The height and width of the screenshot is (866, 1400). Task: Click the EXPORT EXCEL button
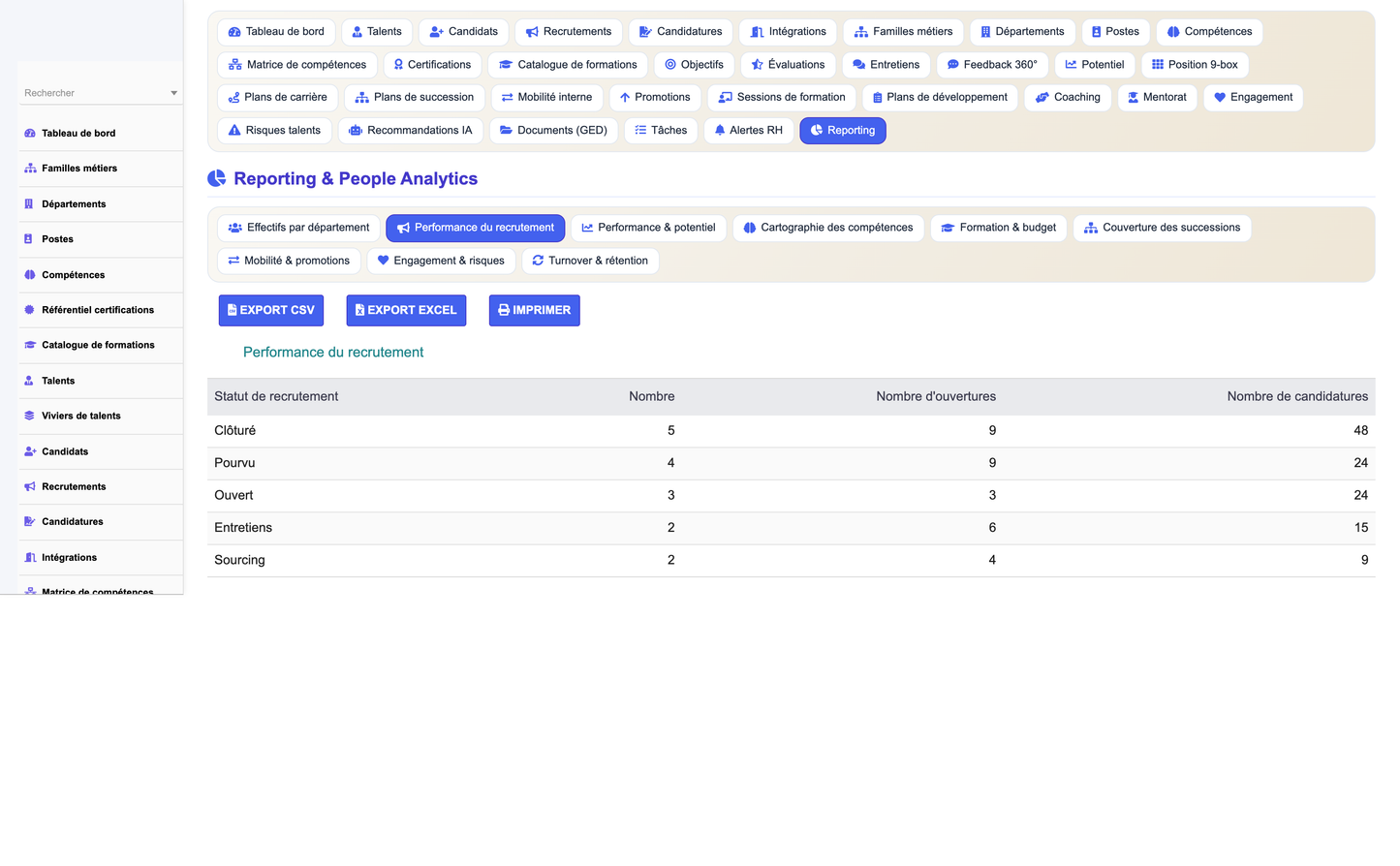click(406, 310)
